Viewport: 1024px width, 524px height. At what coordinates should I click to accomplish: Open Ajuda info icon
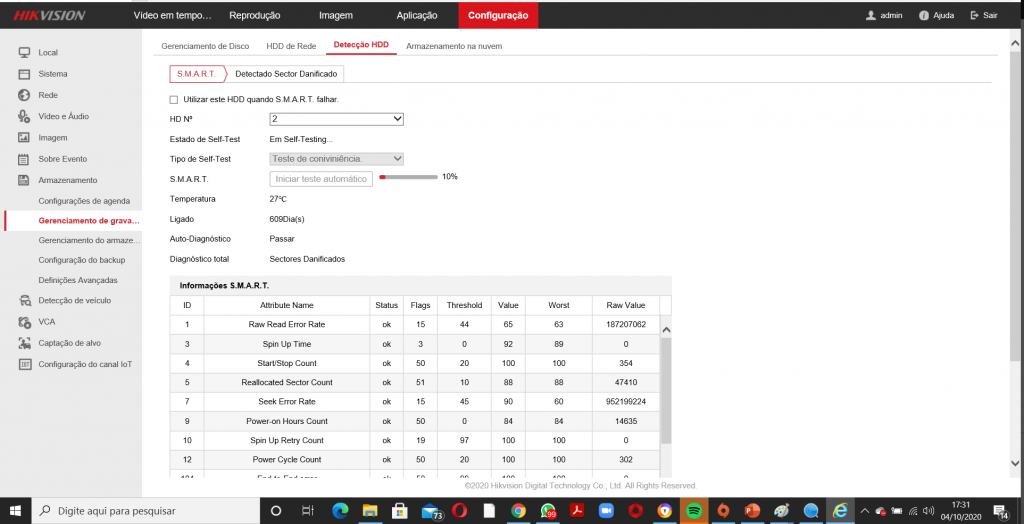click(924, 16)
